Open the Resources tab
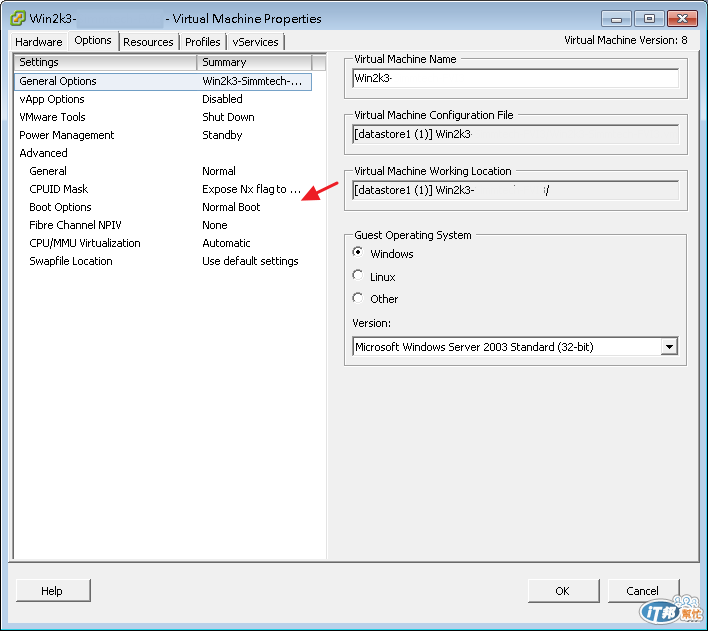 148,42
